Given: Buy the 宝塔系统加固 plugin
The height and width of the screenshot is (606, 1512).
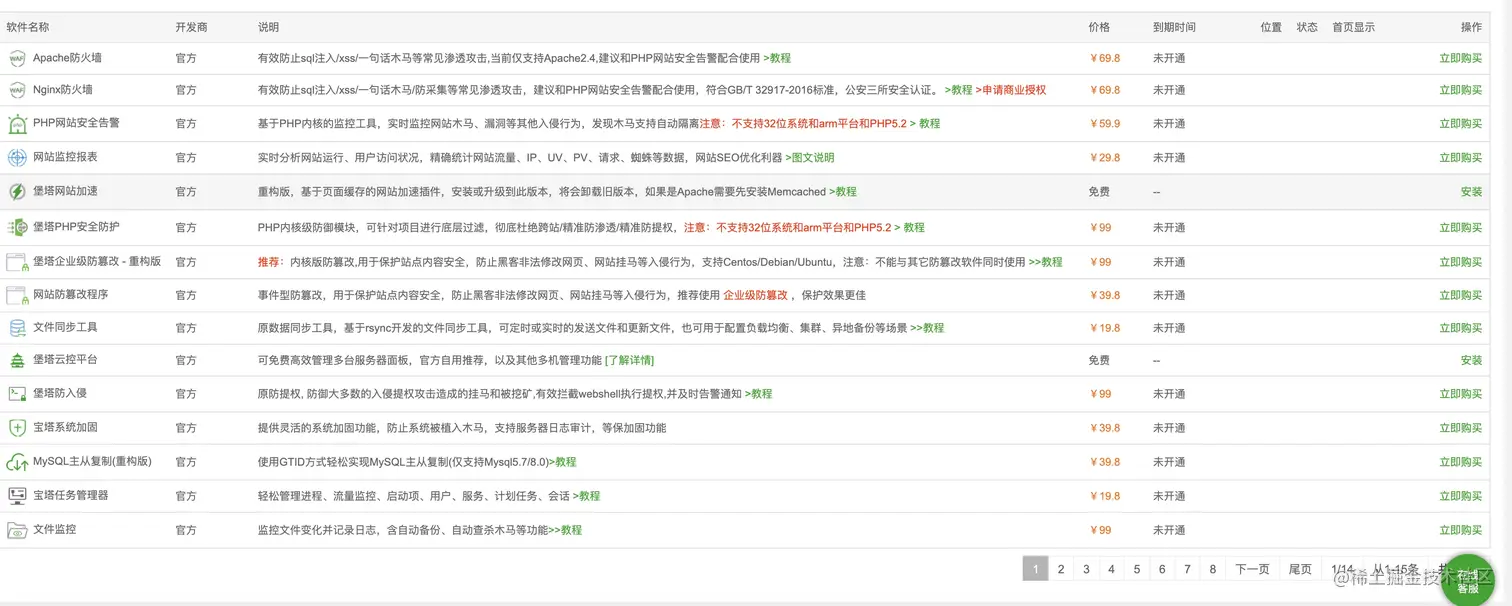Looking at the screenshot, I should pos(1460,428).
